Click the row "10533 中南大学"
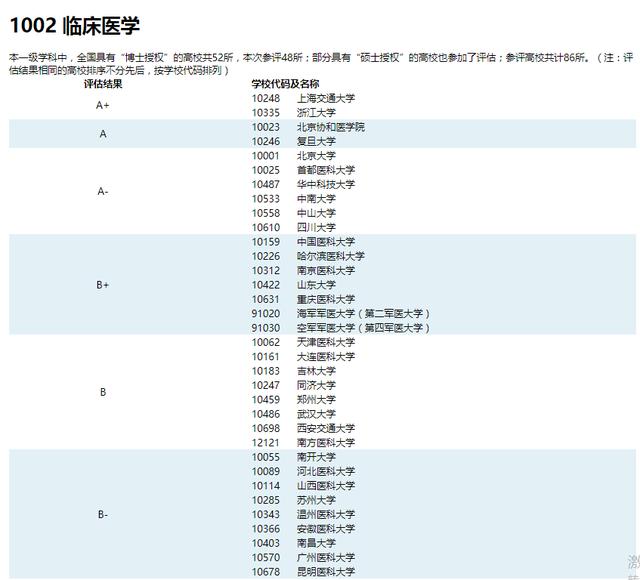 click(294, 199)
